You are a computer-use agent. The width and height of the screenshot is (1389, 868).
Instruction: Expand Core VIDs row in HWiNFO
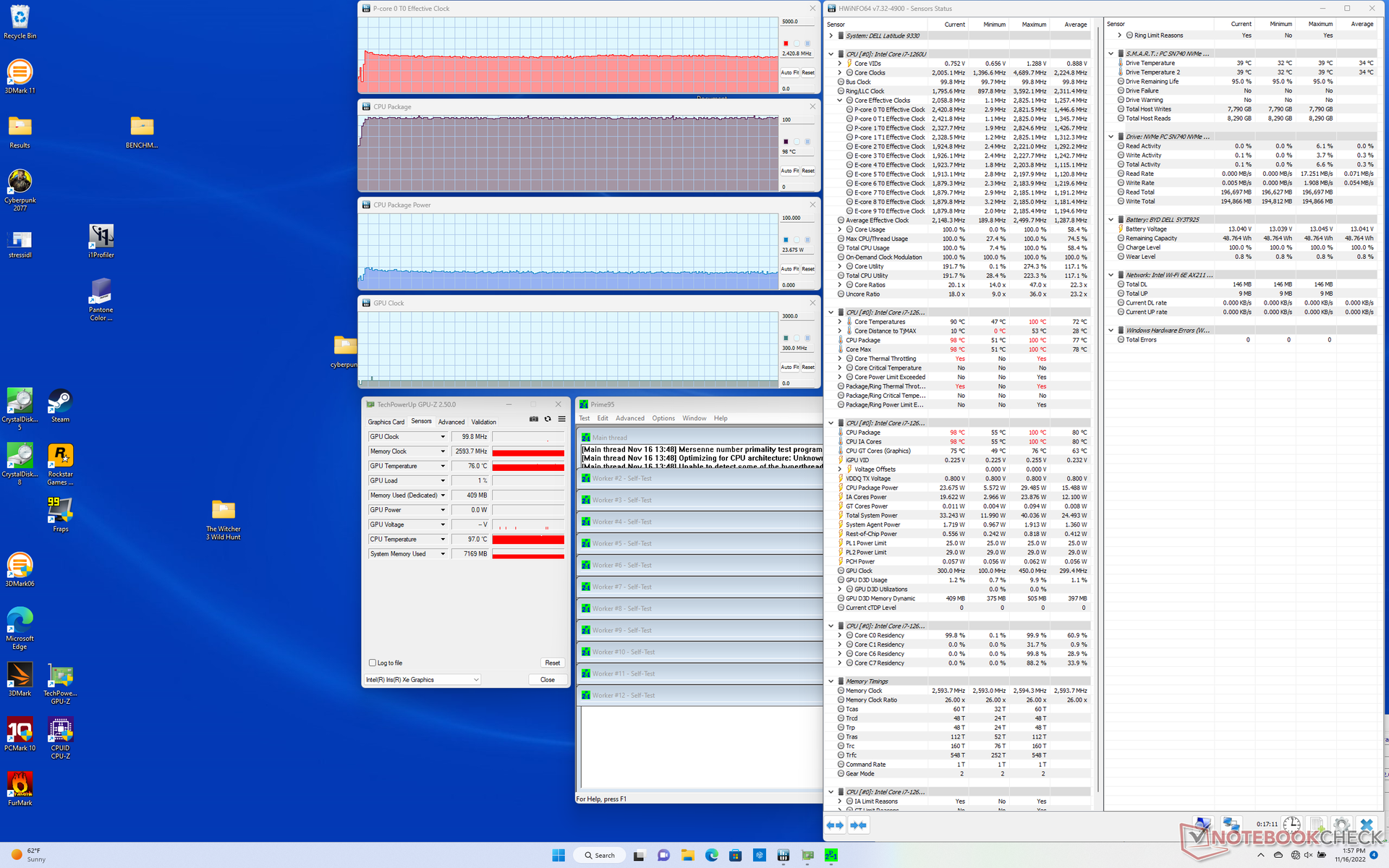click(840, 64)
